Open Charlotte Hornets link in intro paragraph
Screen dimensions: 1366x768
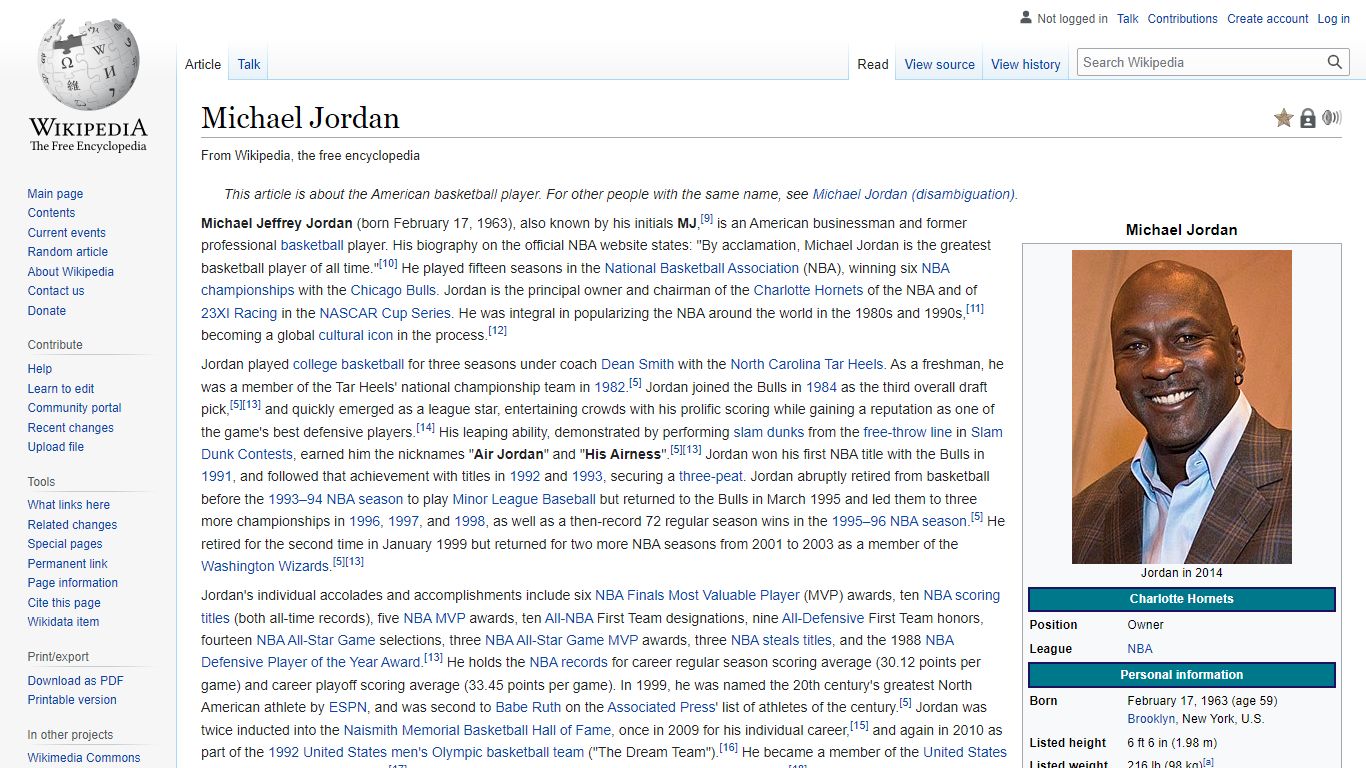pyautogui.click(x=808, y=290)
